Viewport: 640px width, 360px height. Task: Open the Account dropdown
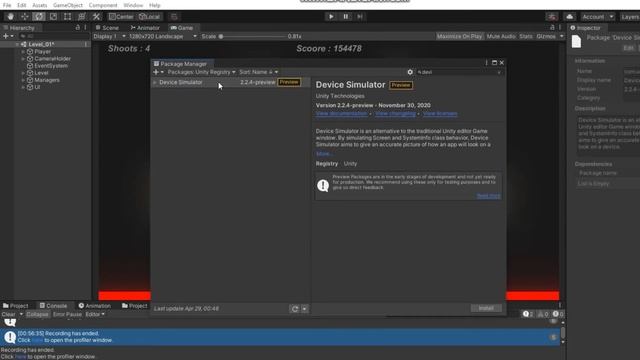click(598, 17)
